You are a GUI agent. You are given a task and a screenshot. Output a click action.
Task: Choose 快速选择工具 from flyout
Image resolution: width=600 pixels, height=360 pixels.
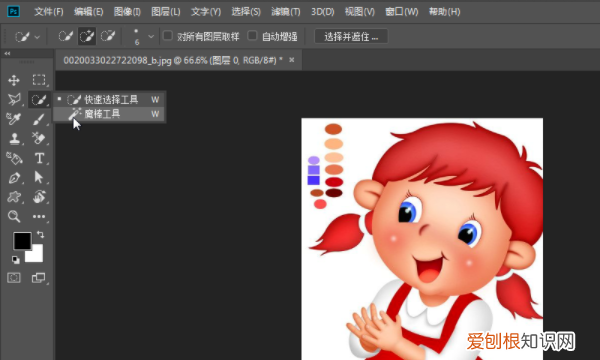109,99
